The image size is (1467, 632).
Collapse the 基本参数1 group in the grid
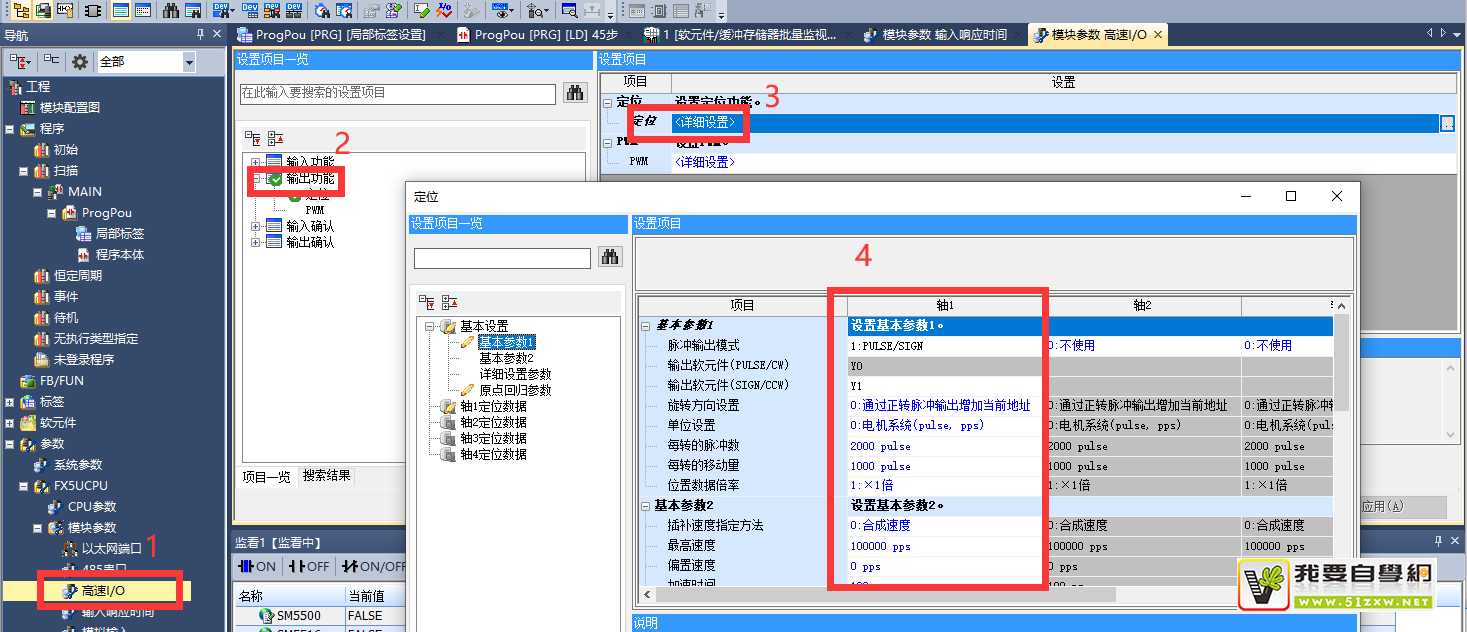coord(645,326)
